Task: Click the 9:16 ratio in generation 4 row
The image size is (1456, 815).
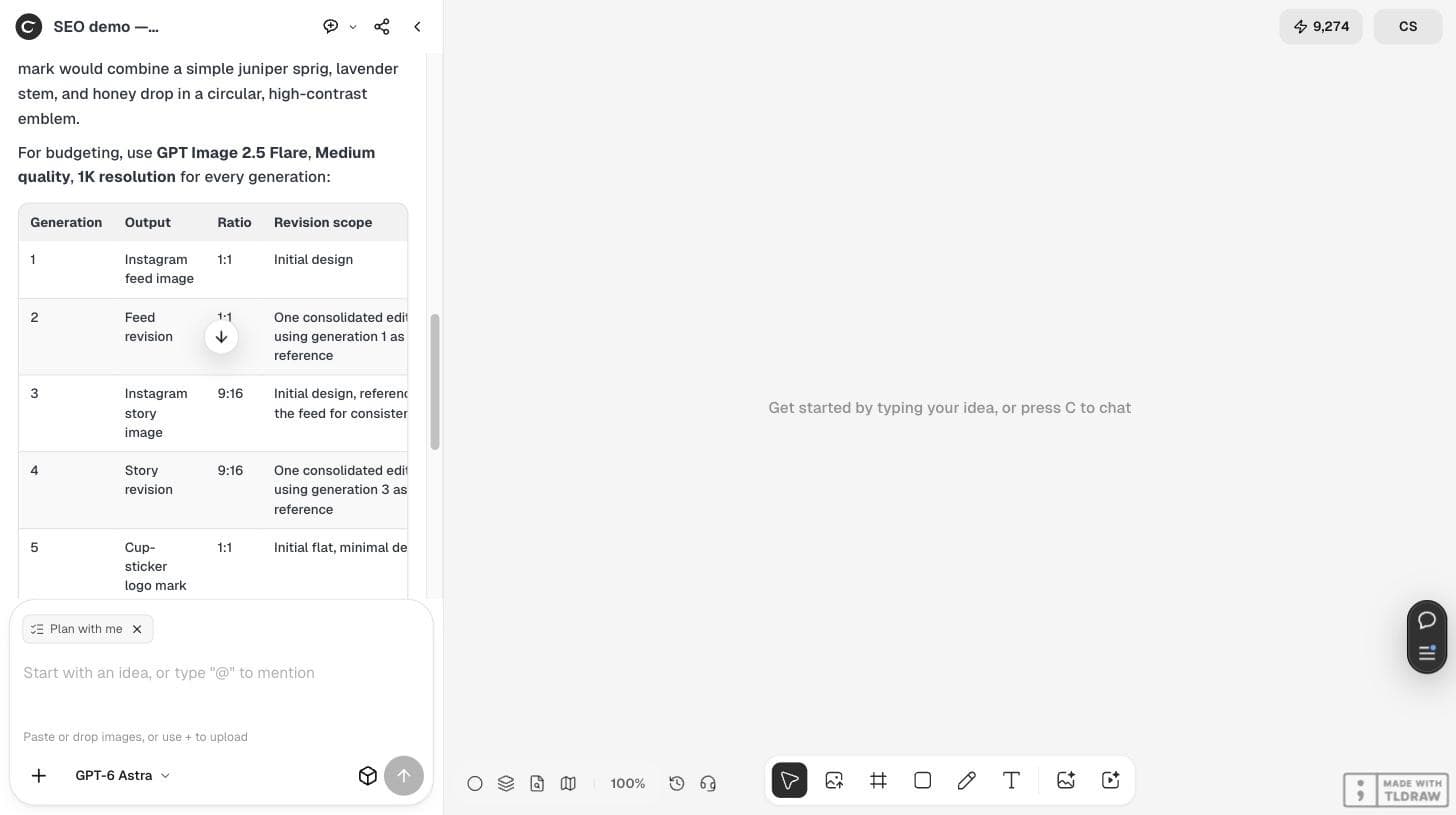Action: coord(230,471)
